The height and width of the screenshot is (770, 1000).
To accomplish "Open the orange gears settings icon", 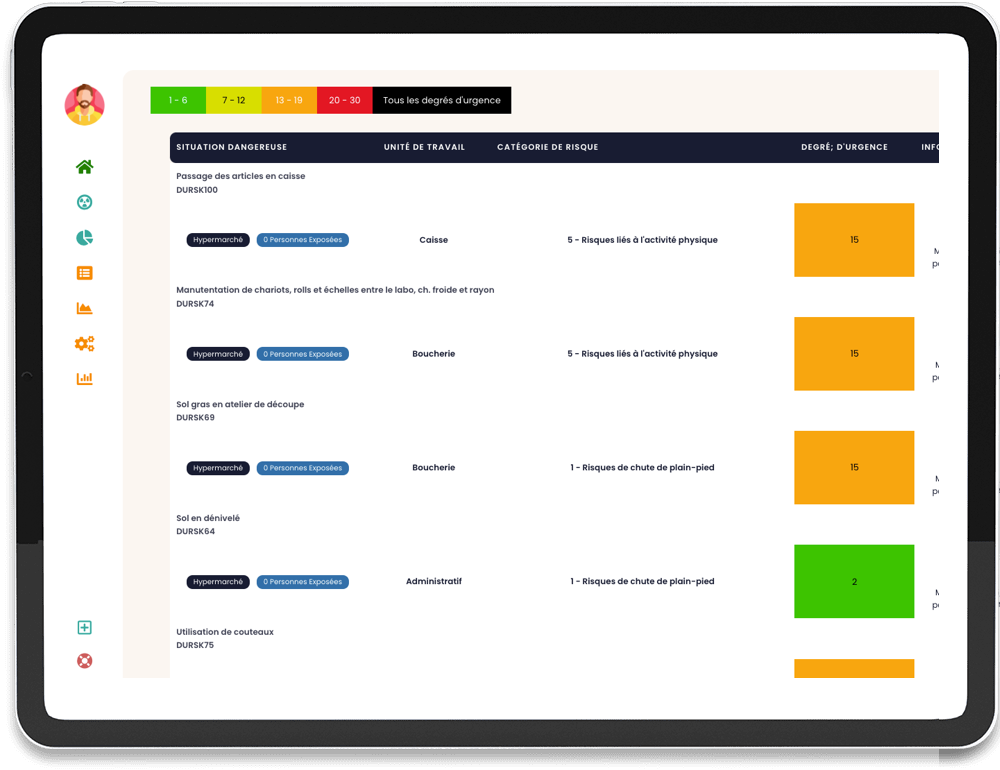I will [x=85, y=344].
